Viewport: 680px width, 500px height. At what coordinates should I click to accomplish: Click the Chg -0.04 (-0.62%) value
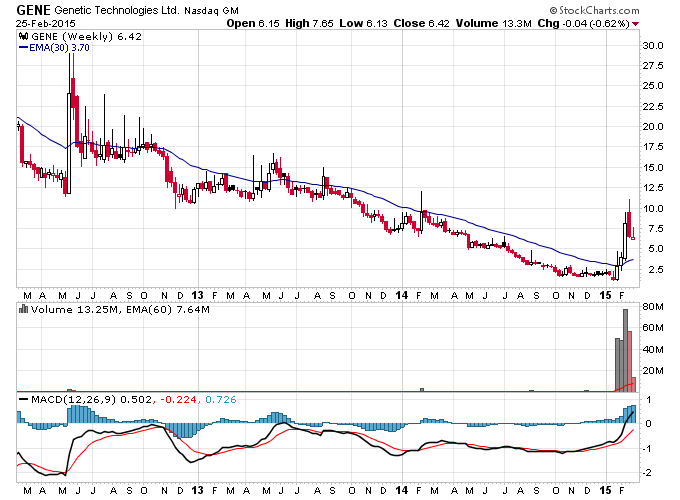pos(584,23)
